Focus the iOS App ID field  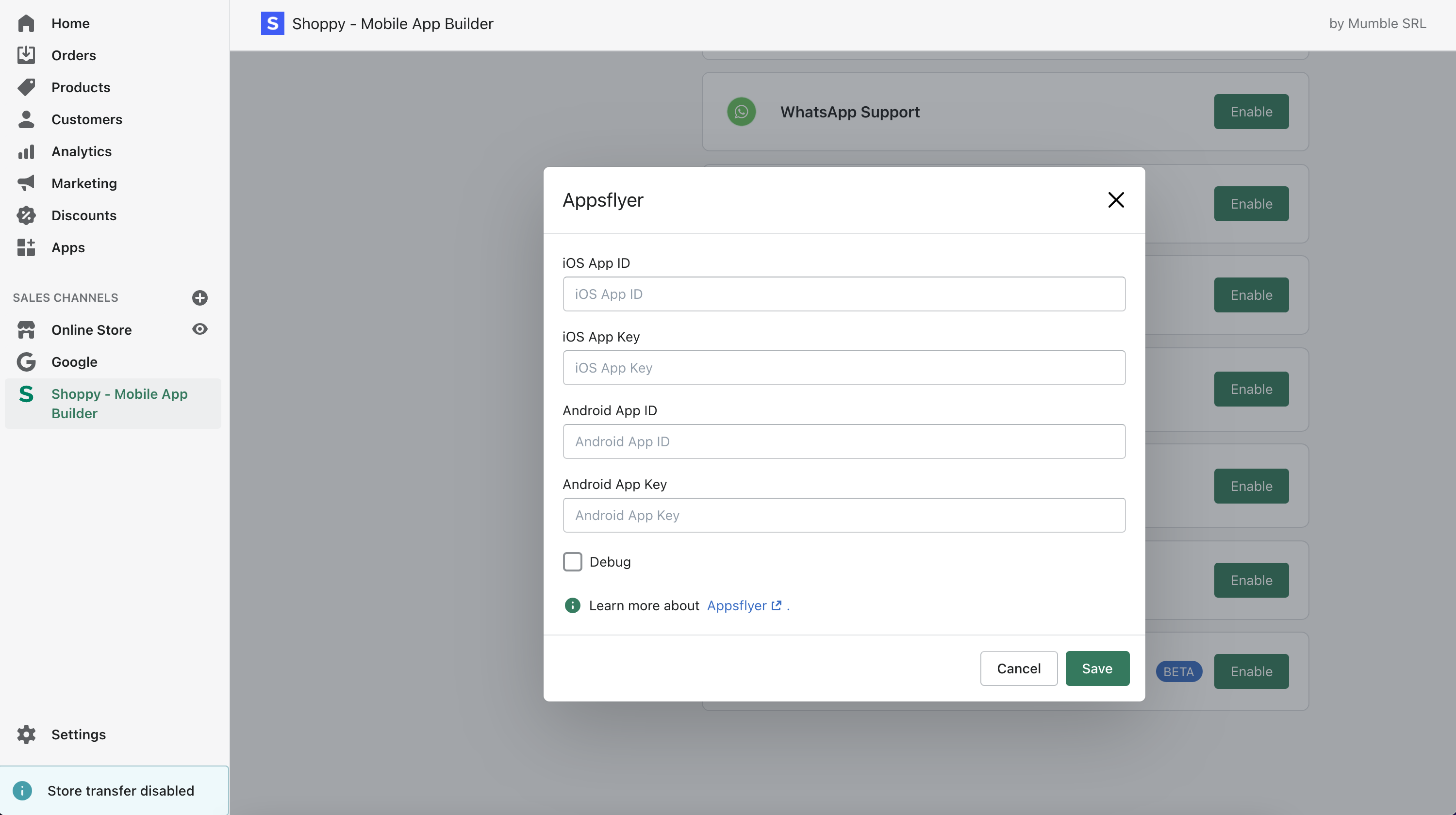click(x=844, y=293)
